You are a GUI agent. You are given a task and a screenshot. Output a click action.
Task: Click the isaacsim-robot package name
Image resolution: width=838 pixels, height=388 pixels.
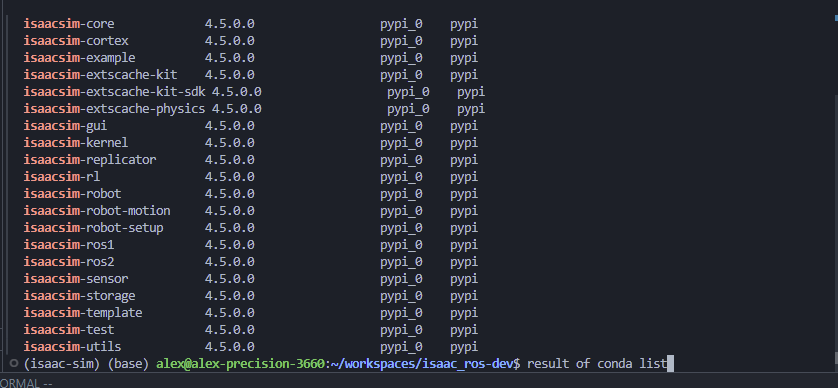(x=72, y=194)
